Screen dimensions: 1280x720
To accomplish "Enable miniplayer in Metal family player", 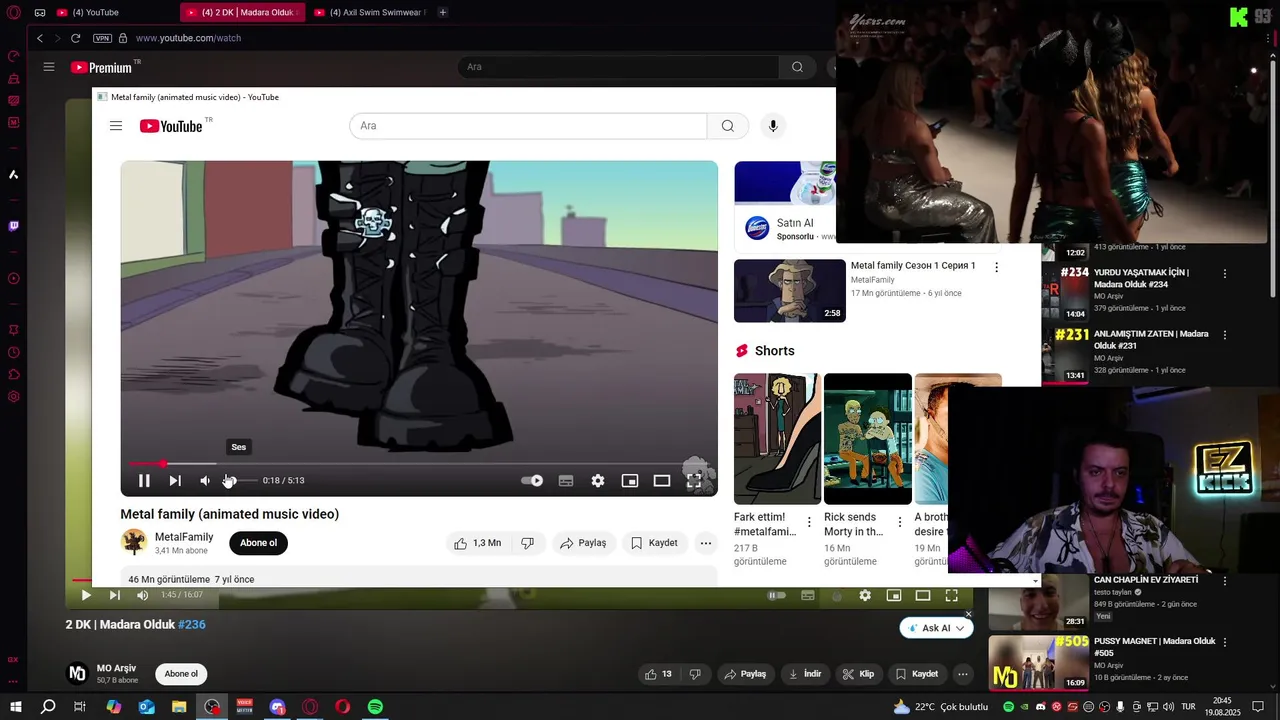I will tap(630, 481).
